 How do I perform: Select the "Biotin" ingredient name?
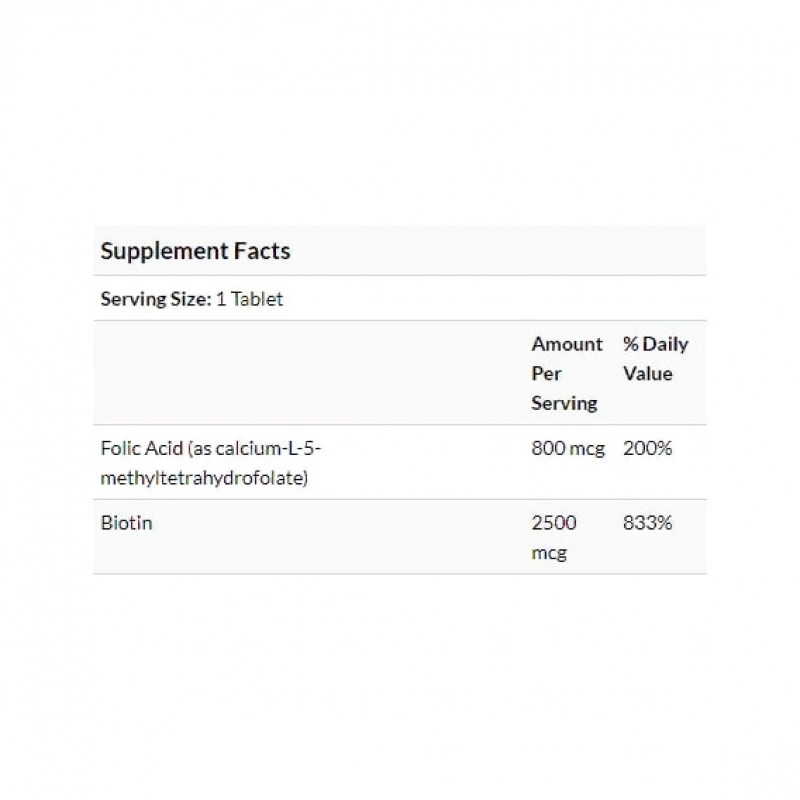tap(124, 523)
